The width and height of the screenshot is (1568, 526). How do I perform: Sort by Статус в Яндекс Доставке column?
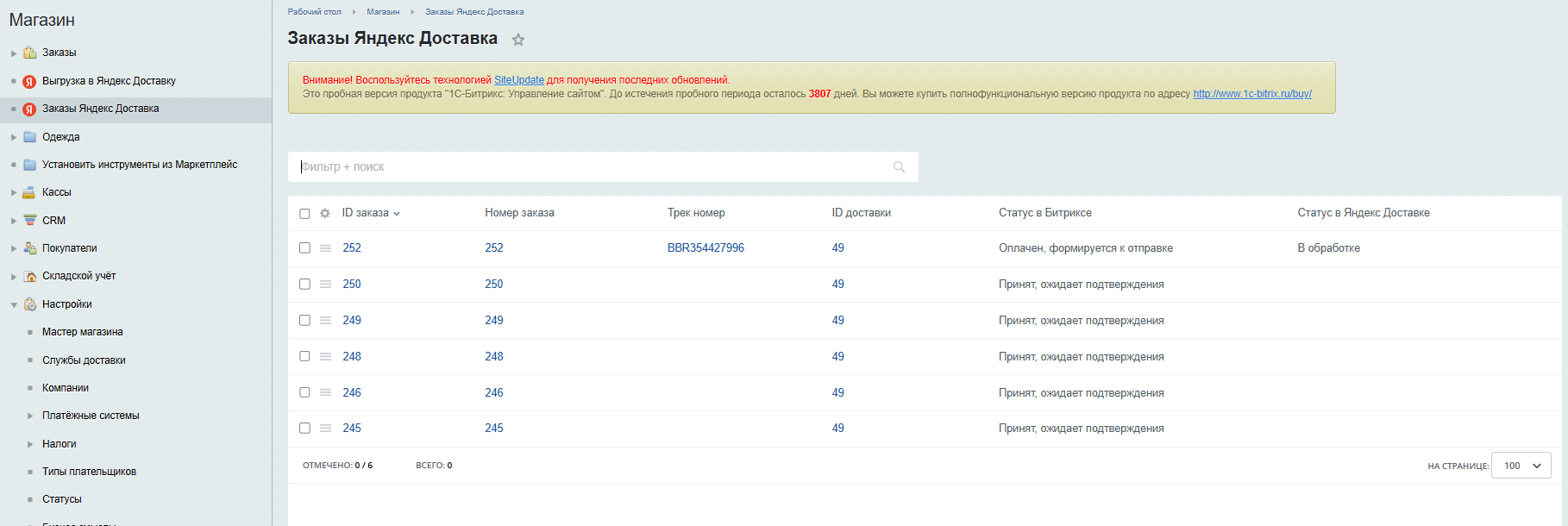point(1364,213)
